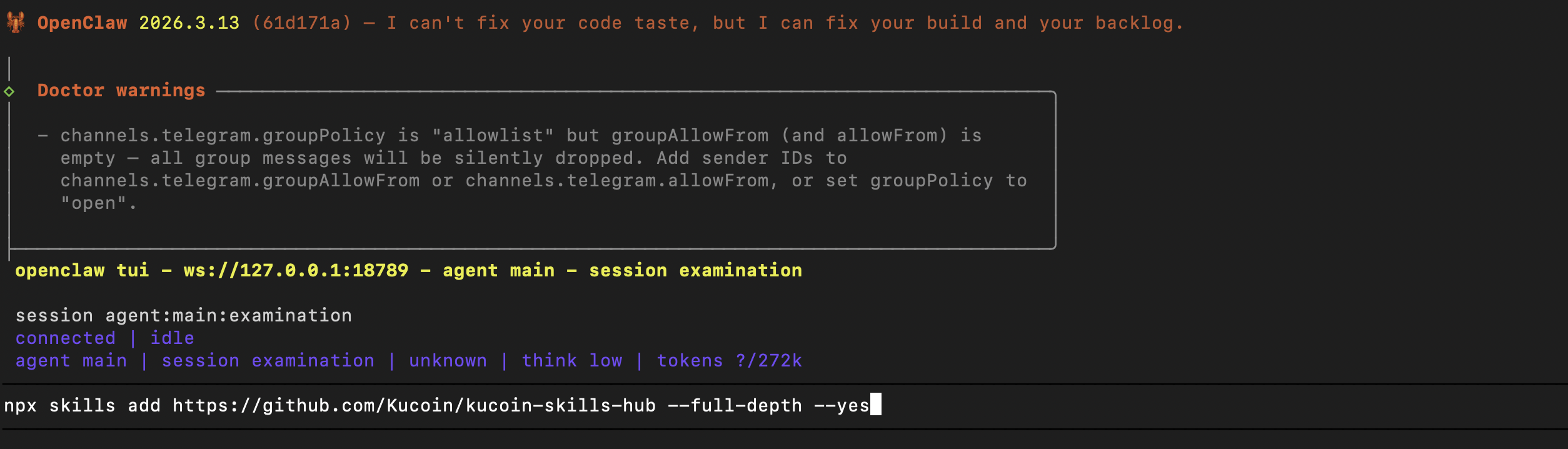Click the commit hash 61d171a

(302, 23)
